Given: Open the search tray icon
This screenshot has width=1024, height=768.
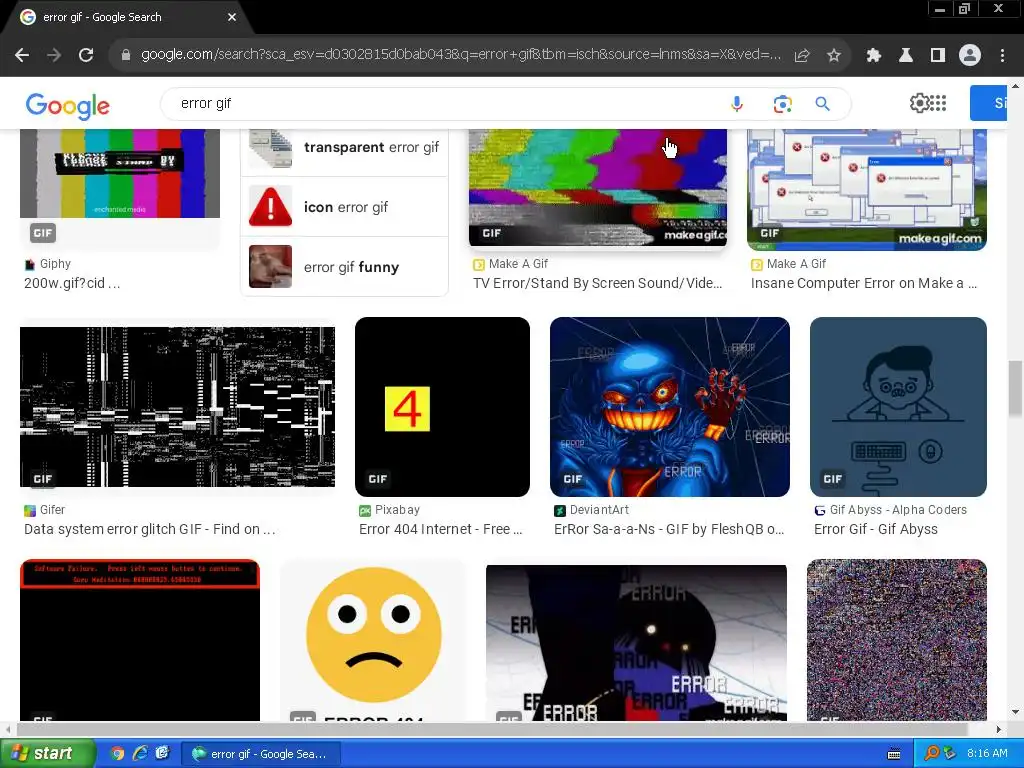Looking at the screenshot, I should click(931, 754).
